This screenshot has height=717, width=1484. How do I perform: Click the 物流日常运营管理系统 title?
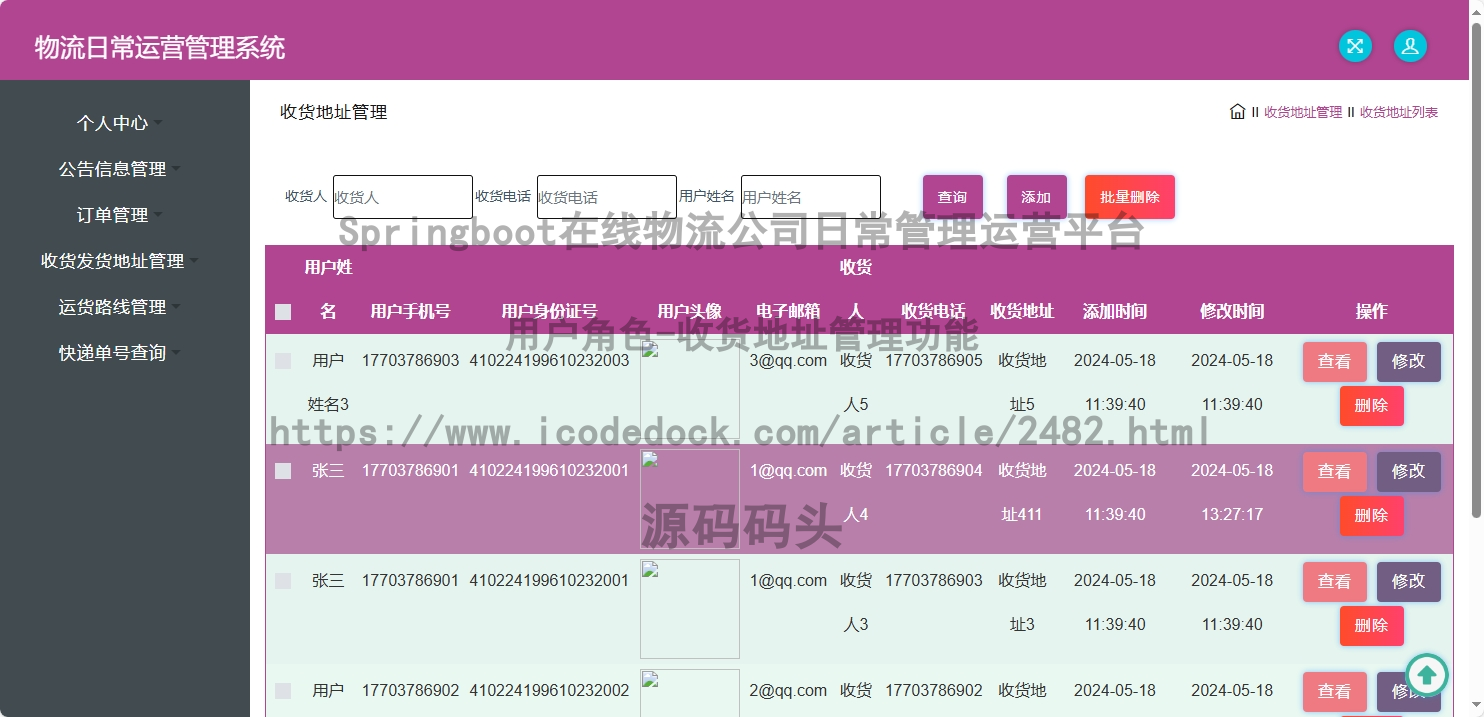(160, 47)
